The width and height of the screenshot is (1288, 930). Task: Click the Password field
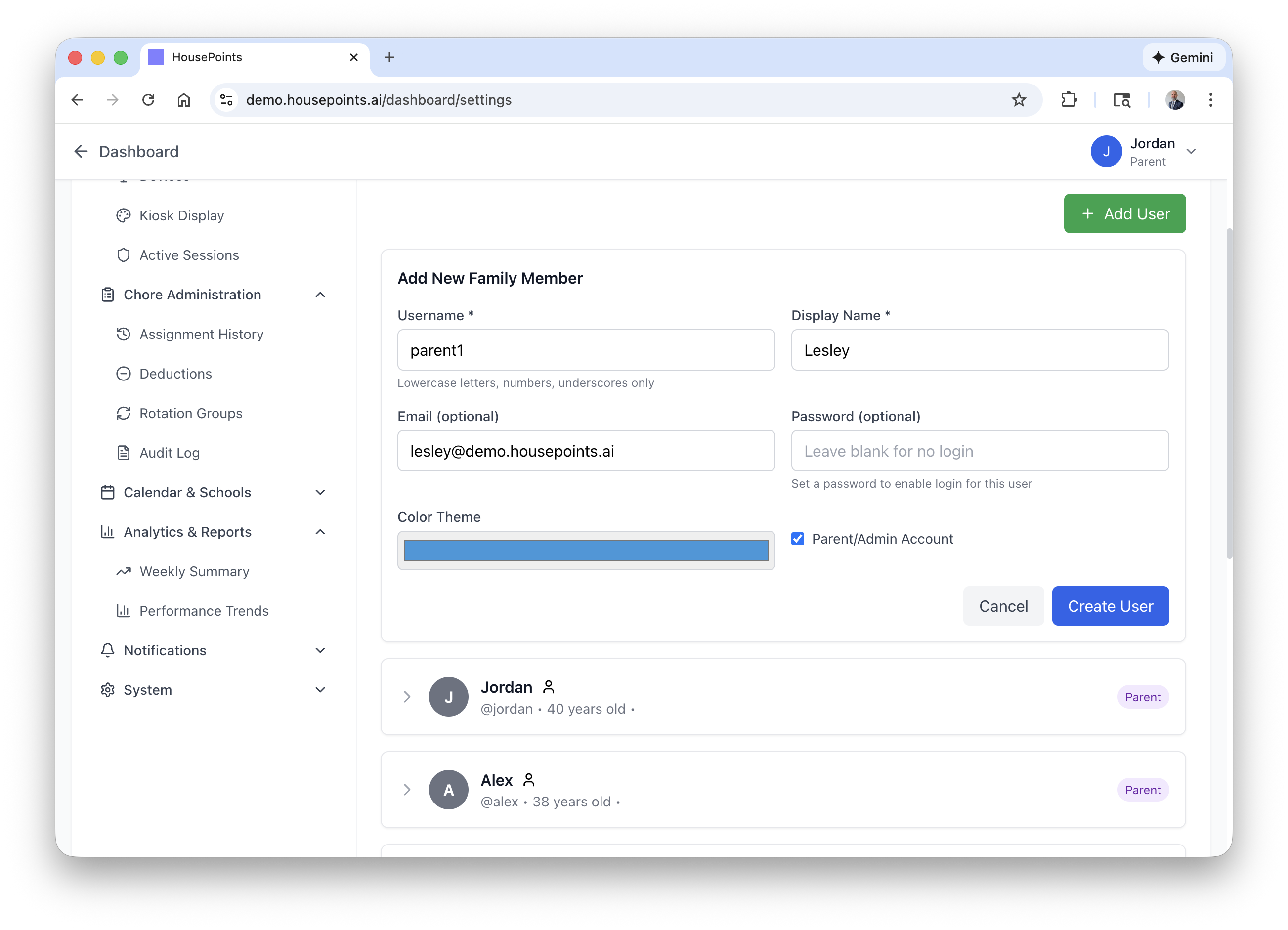click(x=980, y=451)
